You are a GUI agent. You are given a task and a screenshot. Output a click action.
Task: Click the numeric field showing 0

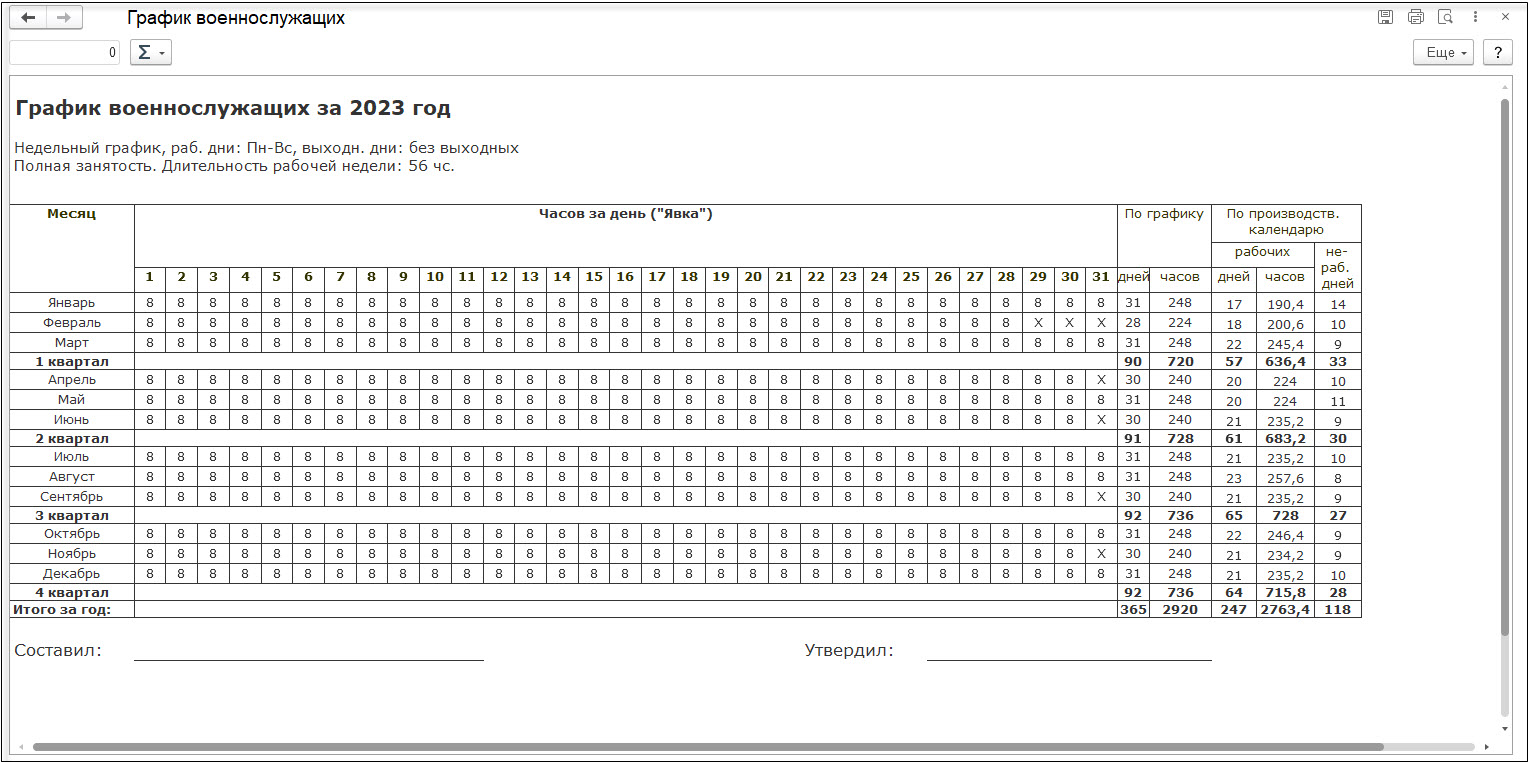click(65, 52)
